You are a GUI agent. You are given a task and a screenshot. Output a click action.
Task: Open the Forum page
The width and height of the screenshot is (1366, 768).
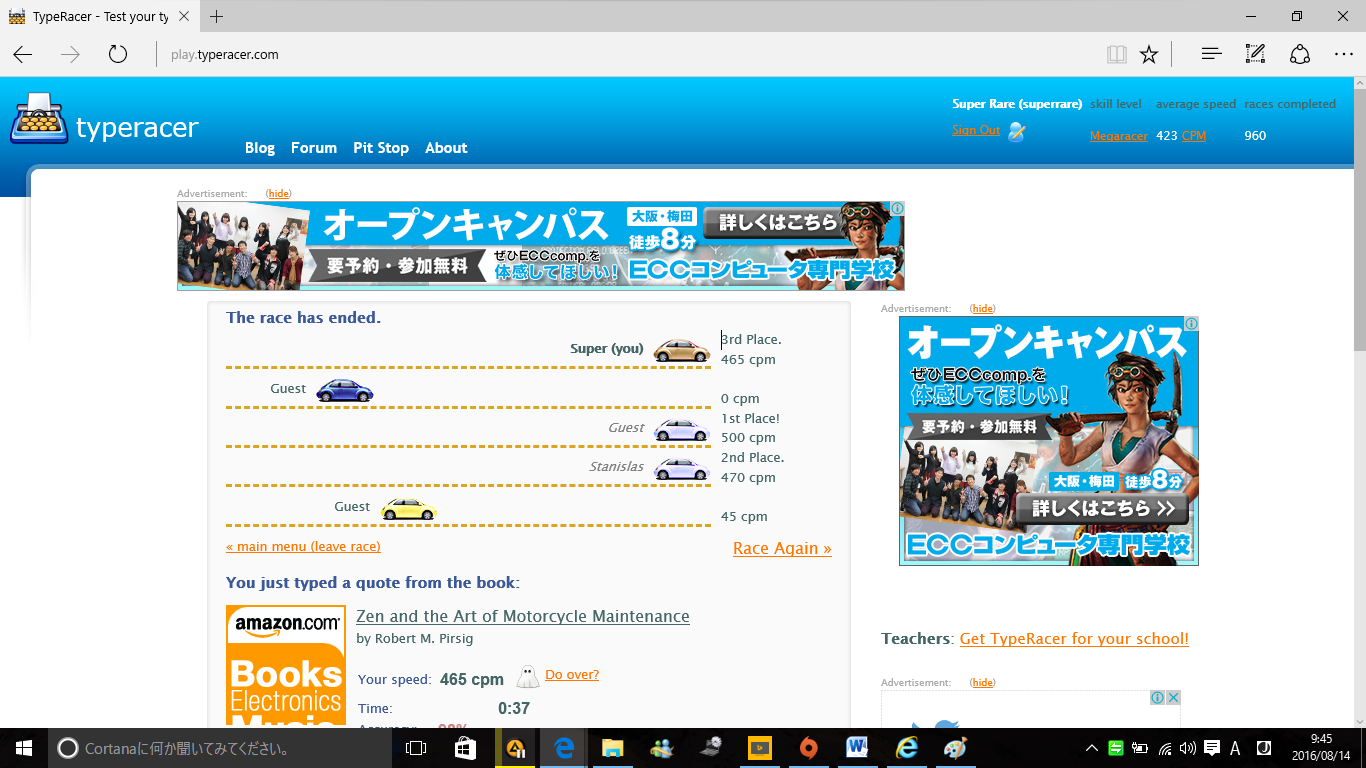point(314,148)
